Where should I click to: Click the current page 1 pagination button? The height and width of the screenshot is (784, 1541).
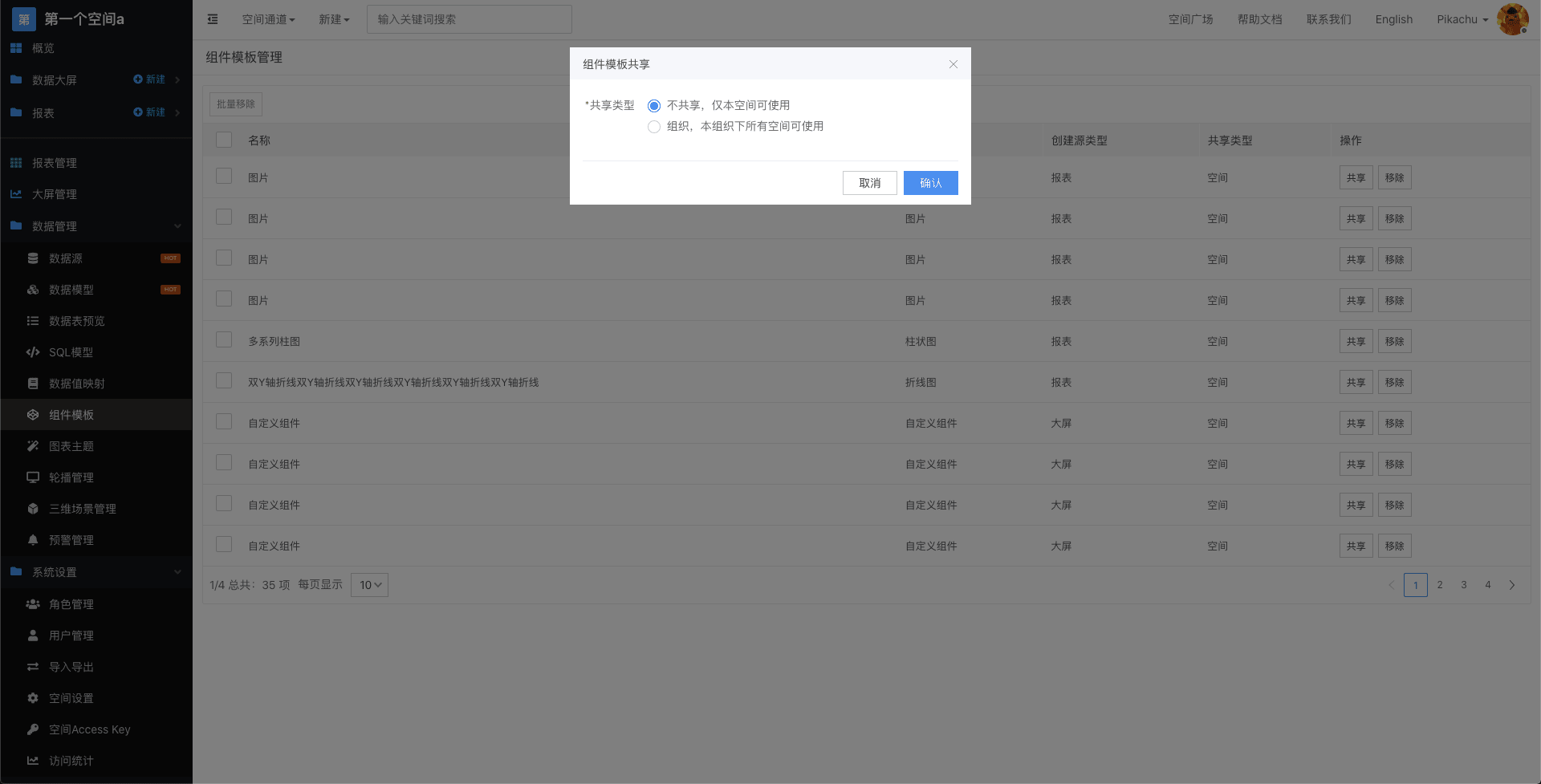[x=1416, y=585]
